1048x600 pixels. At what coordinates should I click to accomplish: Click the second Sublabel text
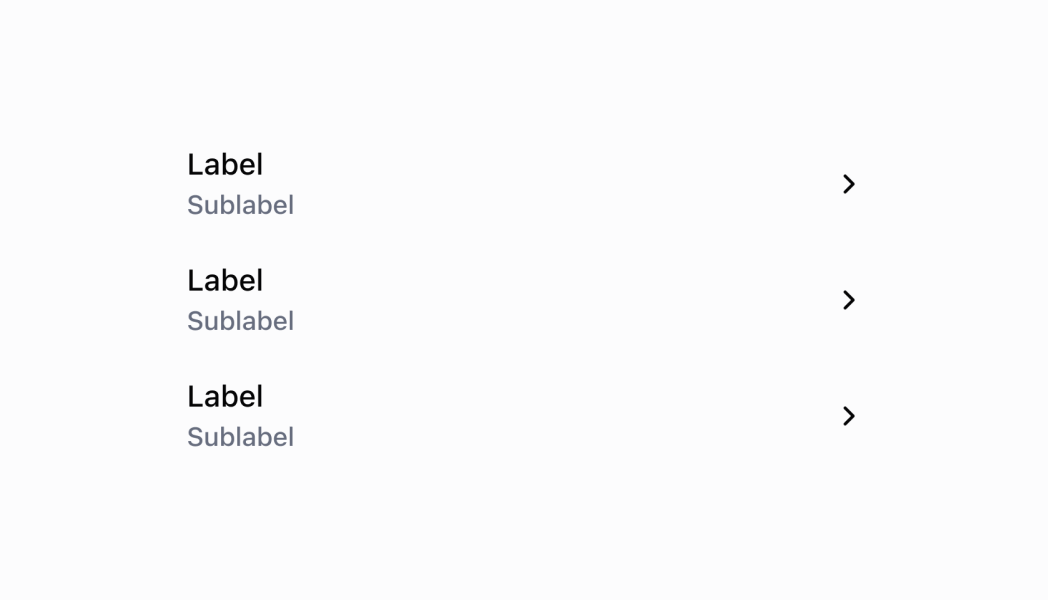tap(241, 321)
